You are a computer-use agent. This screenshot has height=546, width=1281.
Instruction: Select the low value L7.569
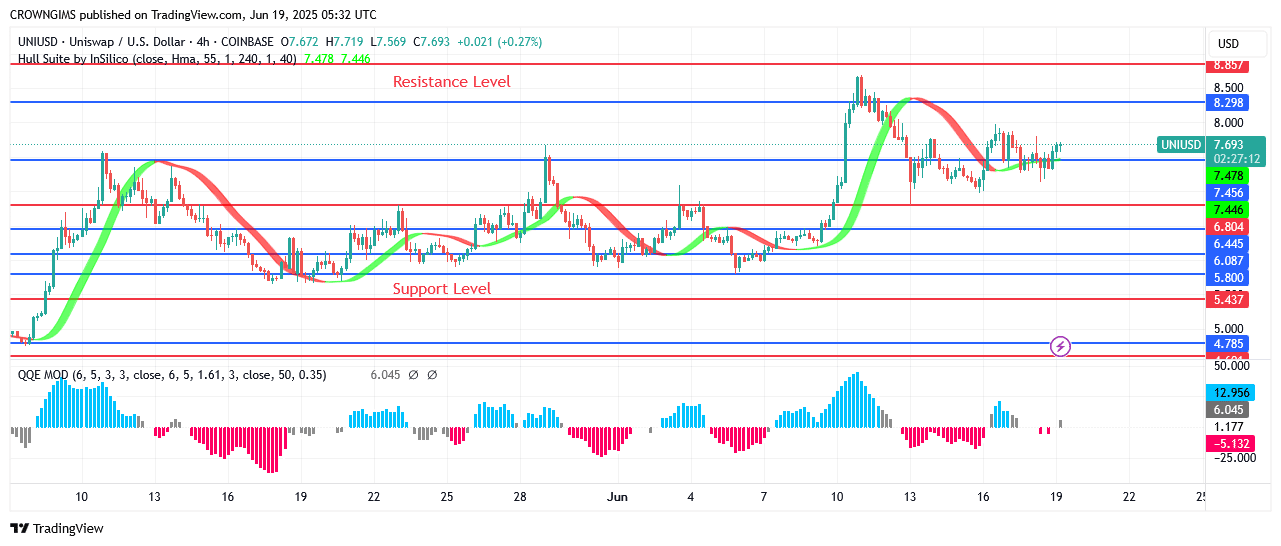pyautogui.click(x=388, y=42)
